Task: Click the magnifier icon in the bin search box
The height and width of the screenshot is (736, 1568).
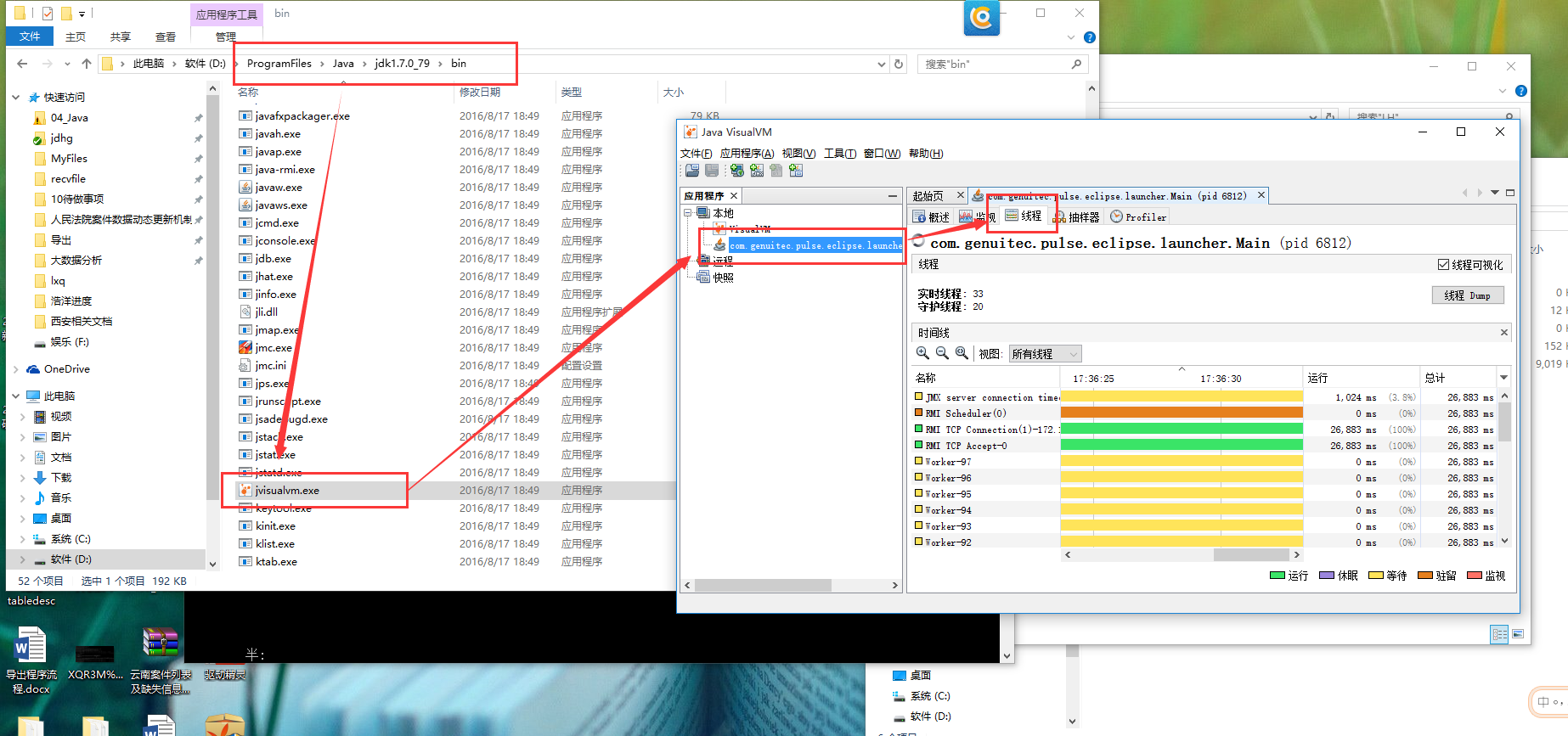Action: [1076, 64]
